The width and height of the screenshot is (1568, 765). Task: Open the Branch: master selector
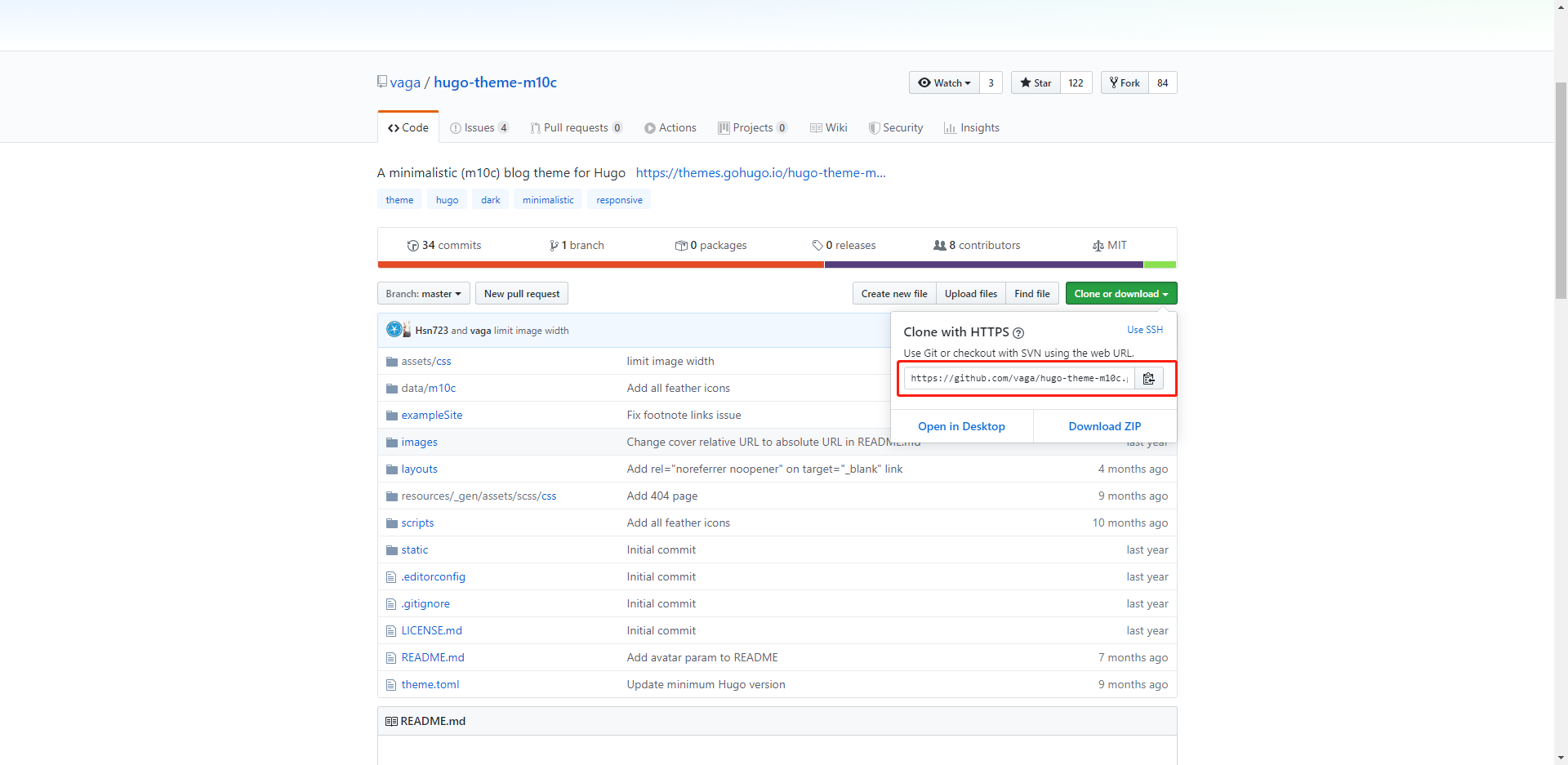[x=423, y=294]
